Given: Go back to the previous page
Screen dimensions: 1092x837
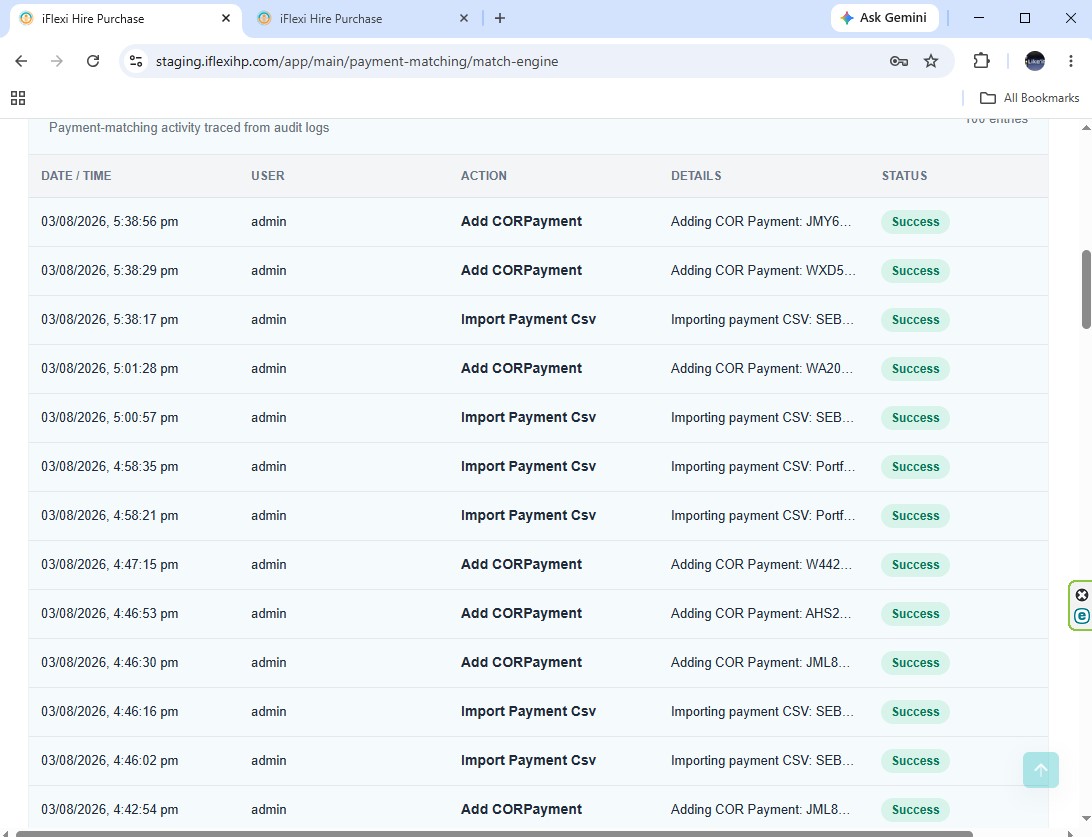Looking at the screenshot, I should click(x=21, y=61).
